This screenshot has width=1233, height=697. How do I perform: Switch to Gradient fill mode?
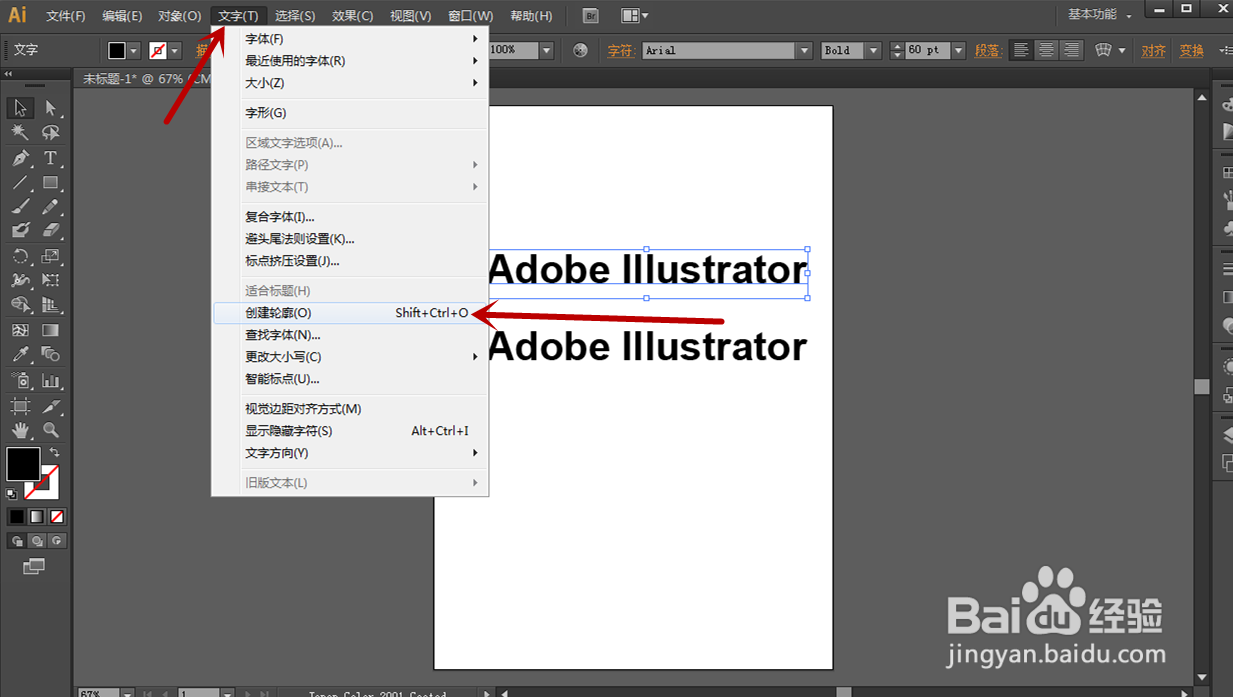[x=37, y=517]
